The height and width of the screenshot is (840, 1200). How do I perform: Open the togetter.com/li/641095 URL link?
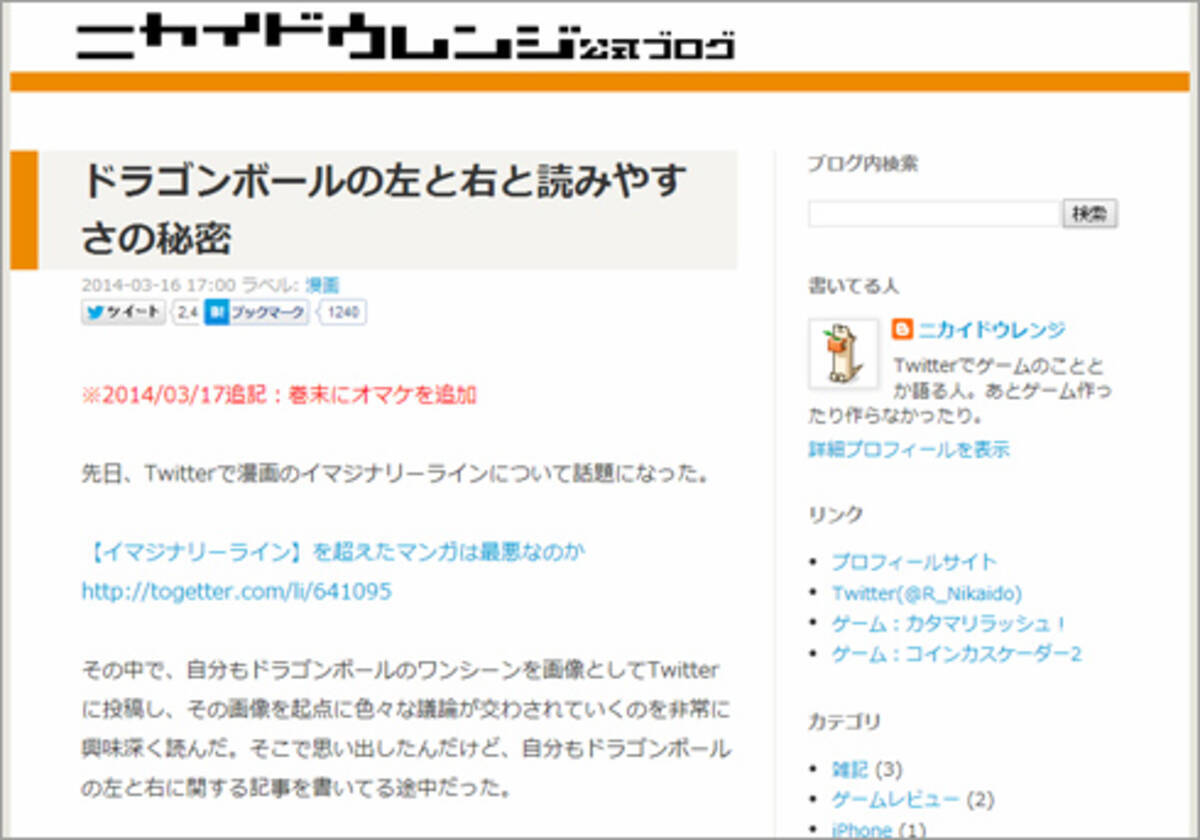click(x=236, y=591)
